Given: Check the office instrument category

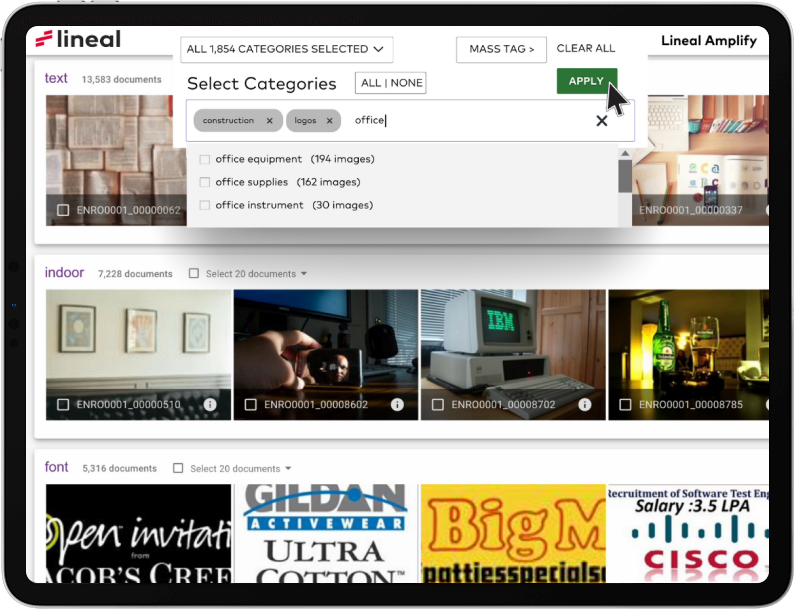Looking at the screenshot, I should (205, 205).
